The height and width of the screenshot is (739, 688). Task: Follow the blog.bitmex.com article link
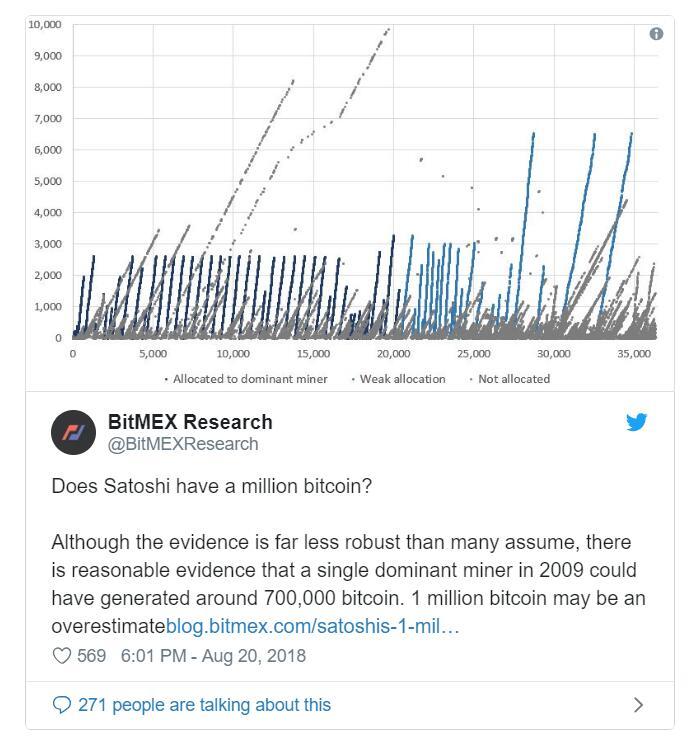[x=312, y=626]
